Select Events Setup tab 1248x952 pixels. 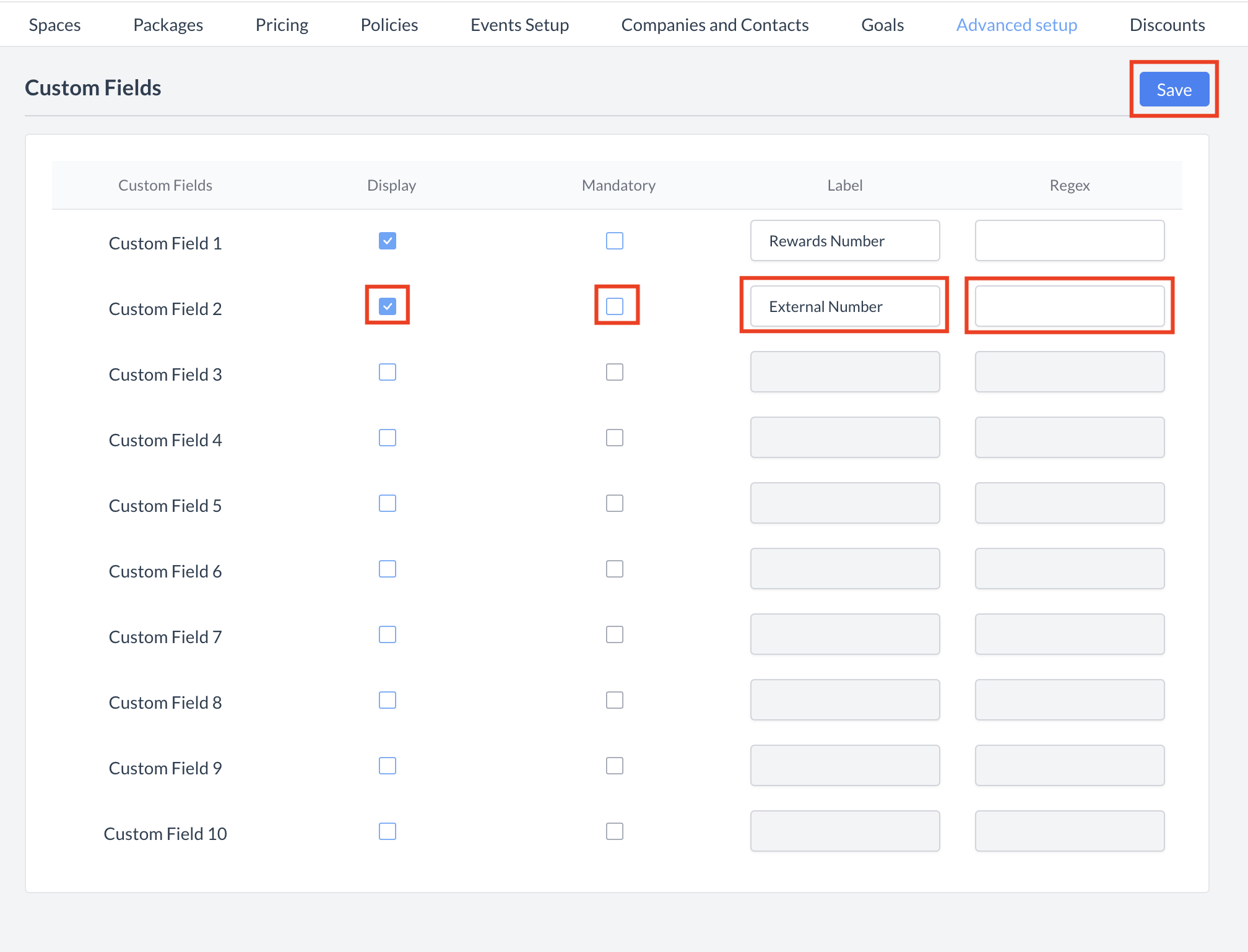519,25
